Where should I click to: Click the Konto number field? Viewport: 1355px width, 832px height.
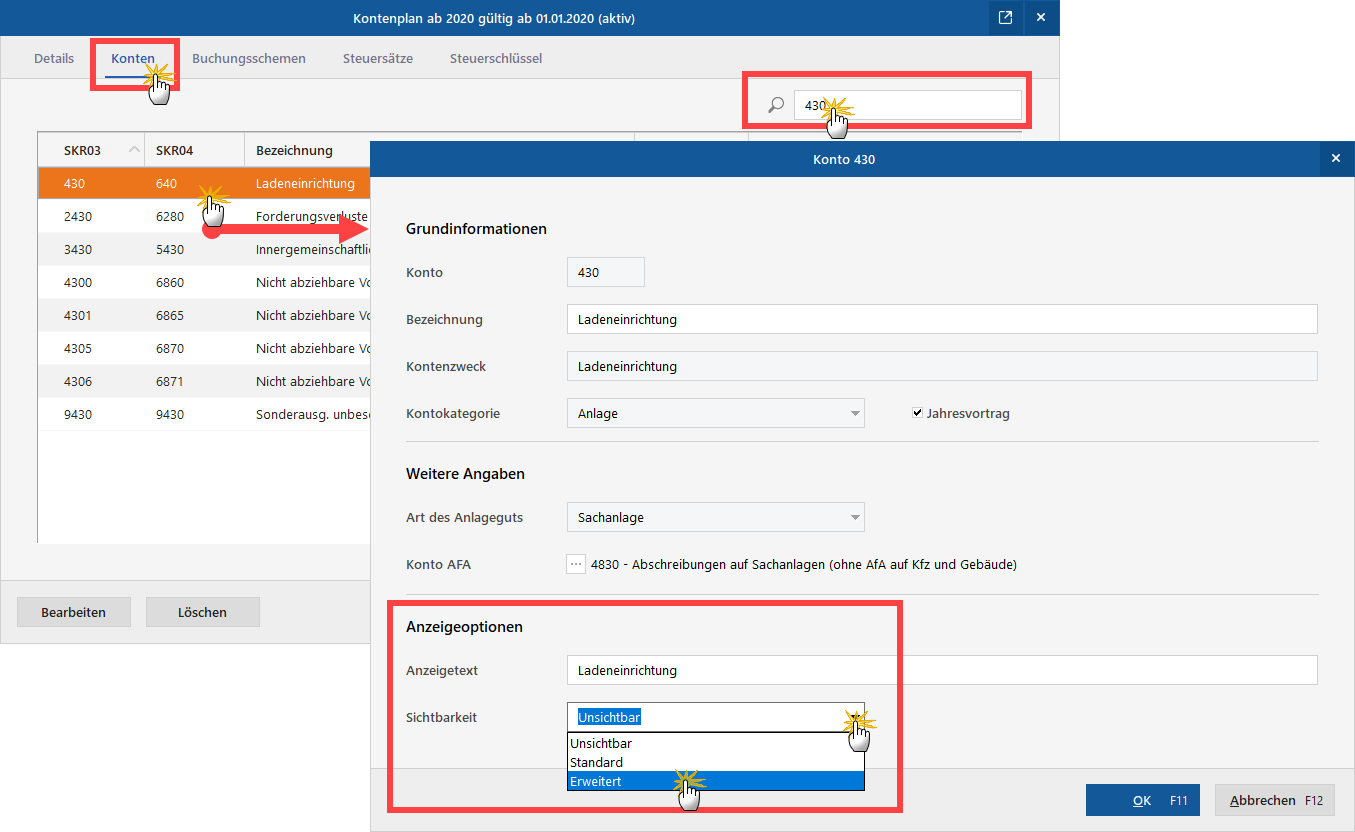click(605, 272)
